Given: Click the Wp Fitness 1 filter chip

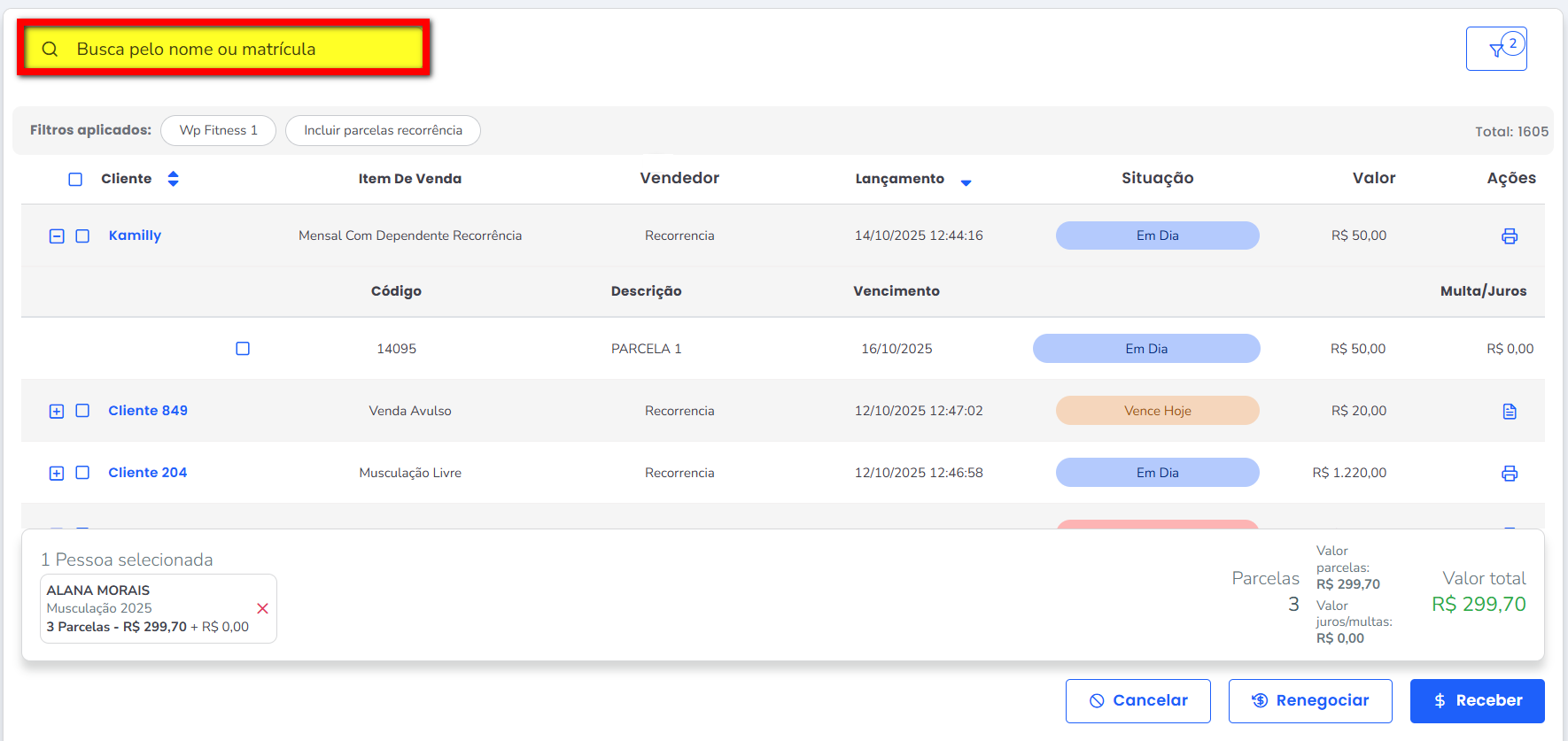Looking at the screenshot, I should pyautogui.click(x=218, y=130).
